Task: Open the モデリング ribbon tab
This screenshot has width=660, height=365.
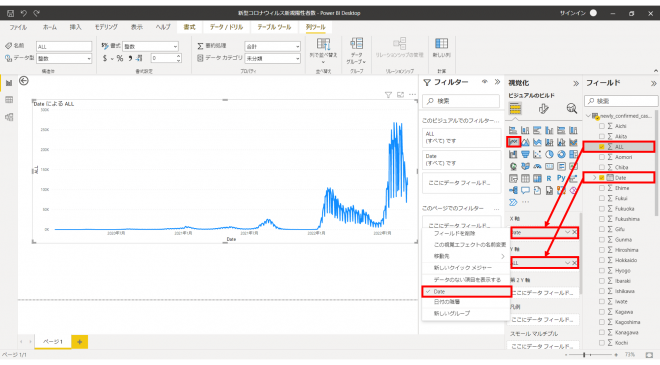Action: [106, 27]
